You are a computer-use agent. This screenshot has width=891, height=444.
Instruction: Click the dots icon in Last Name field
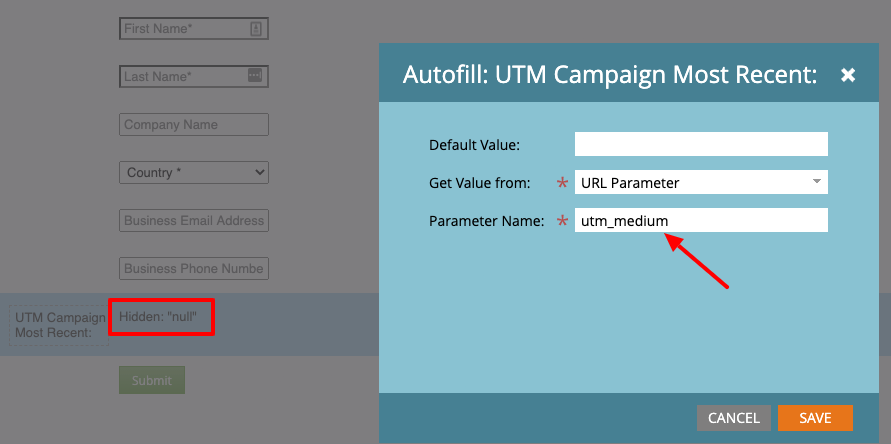(x=254, y=76)
